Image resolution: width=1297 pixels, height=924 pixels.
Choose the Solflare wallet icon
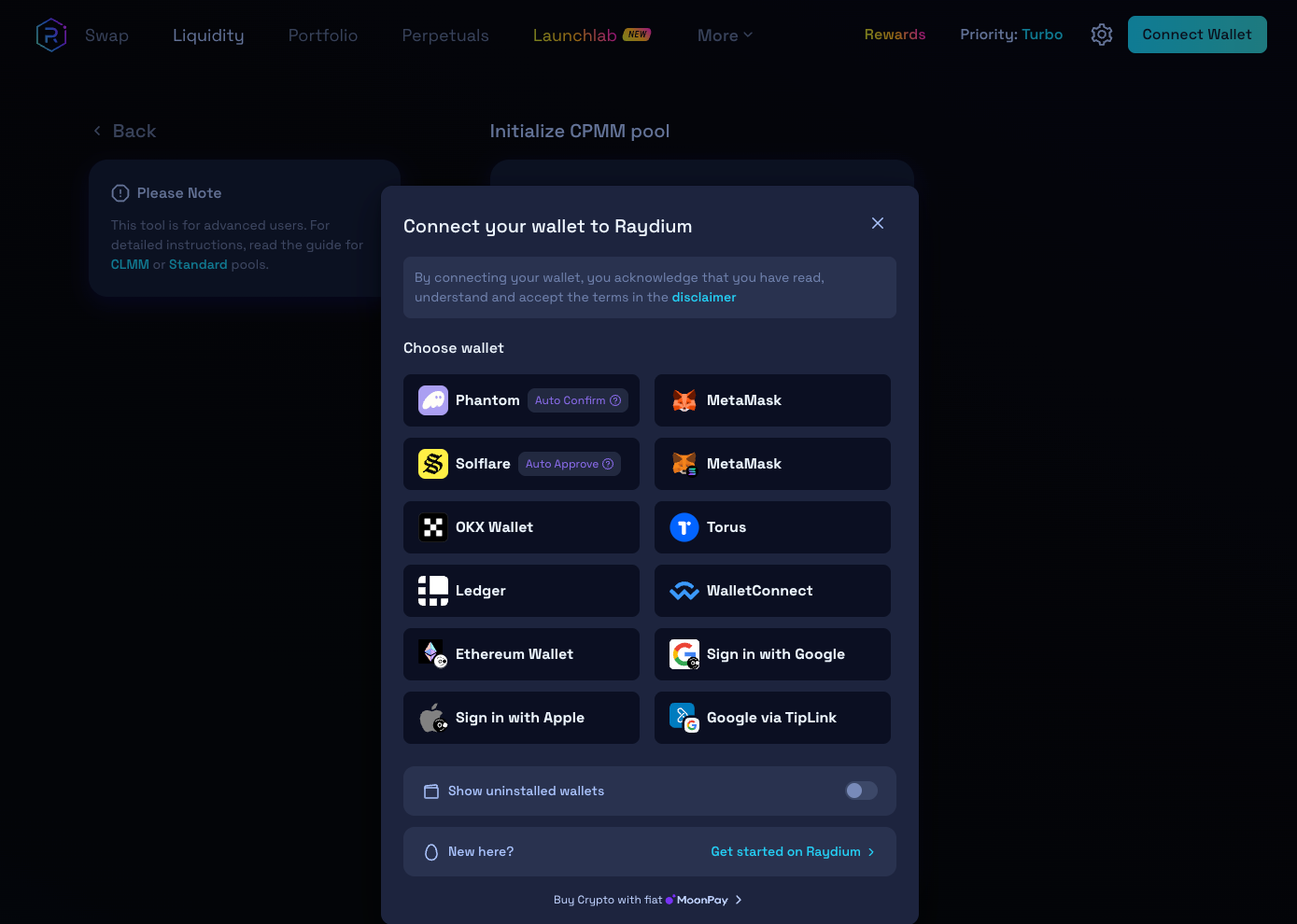[433, 464]
